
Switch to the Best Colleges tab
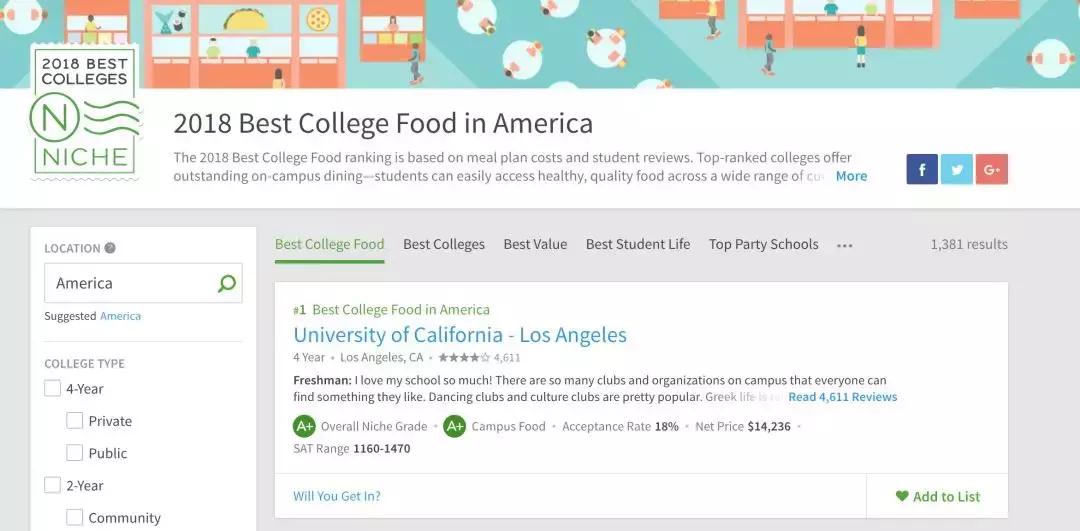[444, 244]
